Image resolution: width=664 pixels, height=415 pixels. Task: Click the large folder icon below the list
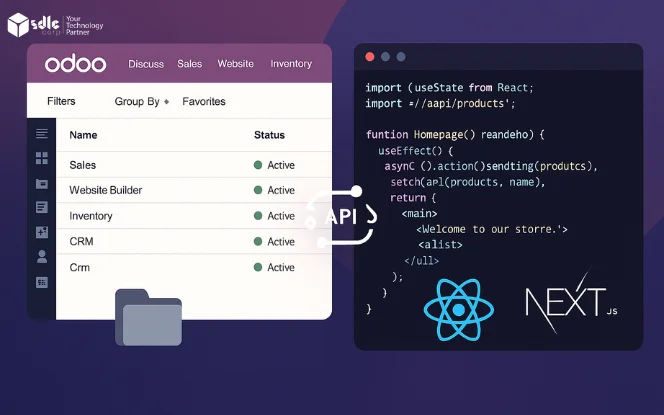click(x=148, y=317)
